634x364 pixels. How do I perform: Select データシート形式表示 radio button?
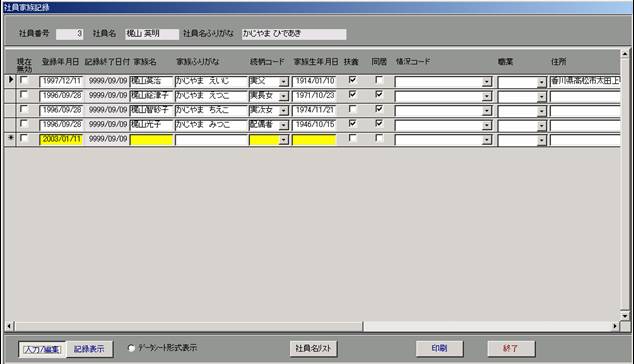(x=131, y=348)
